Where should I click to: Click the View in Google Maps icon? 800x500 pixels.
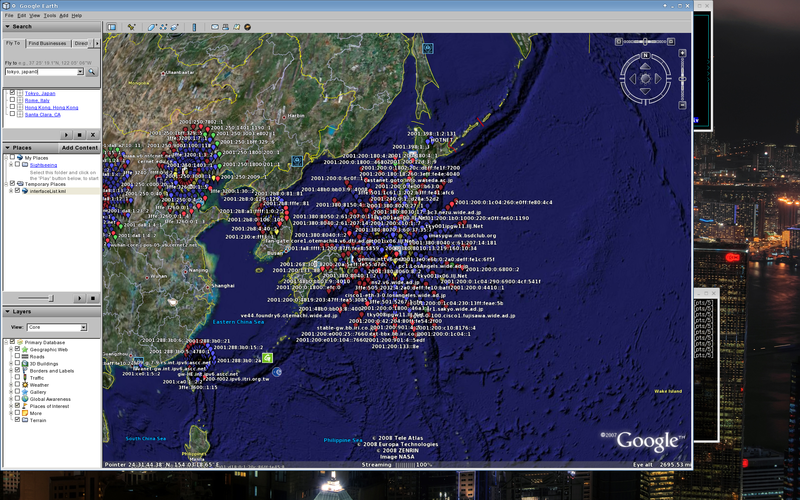[x=237, y=27]
